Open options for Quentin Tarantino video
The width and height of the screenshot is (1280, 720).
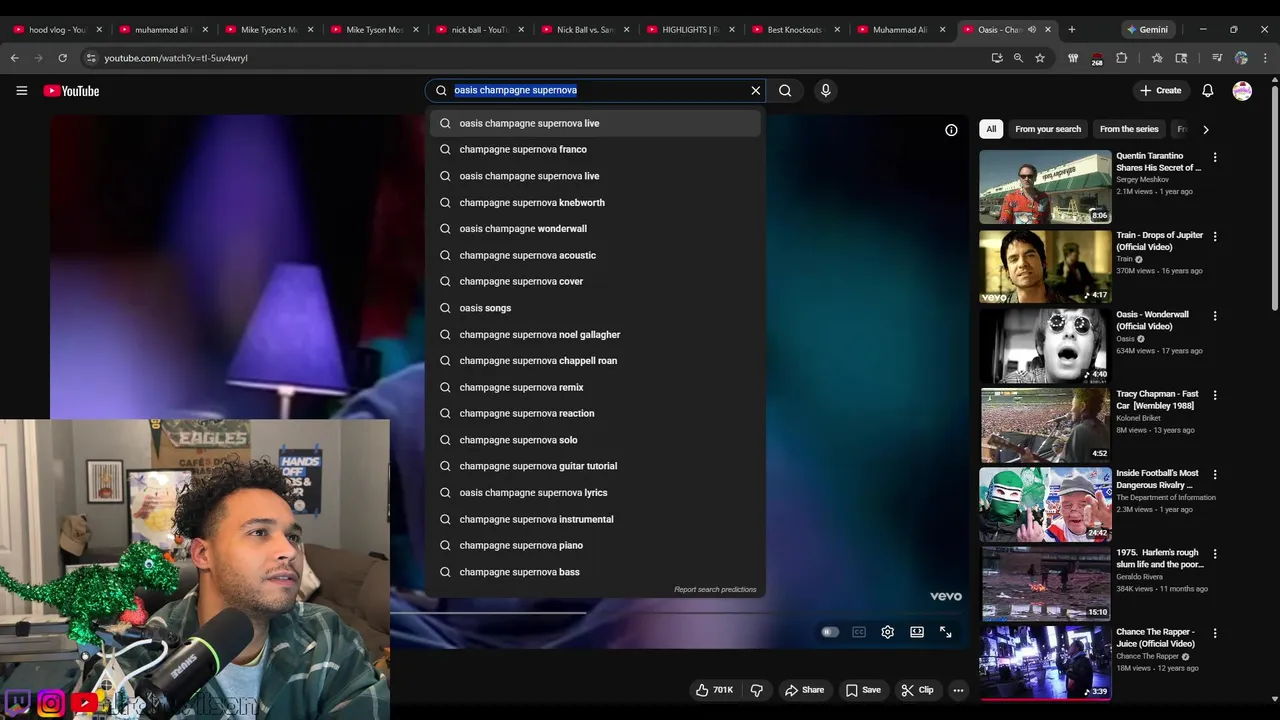1215,158
